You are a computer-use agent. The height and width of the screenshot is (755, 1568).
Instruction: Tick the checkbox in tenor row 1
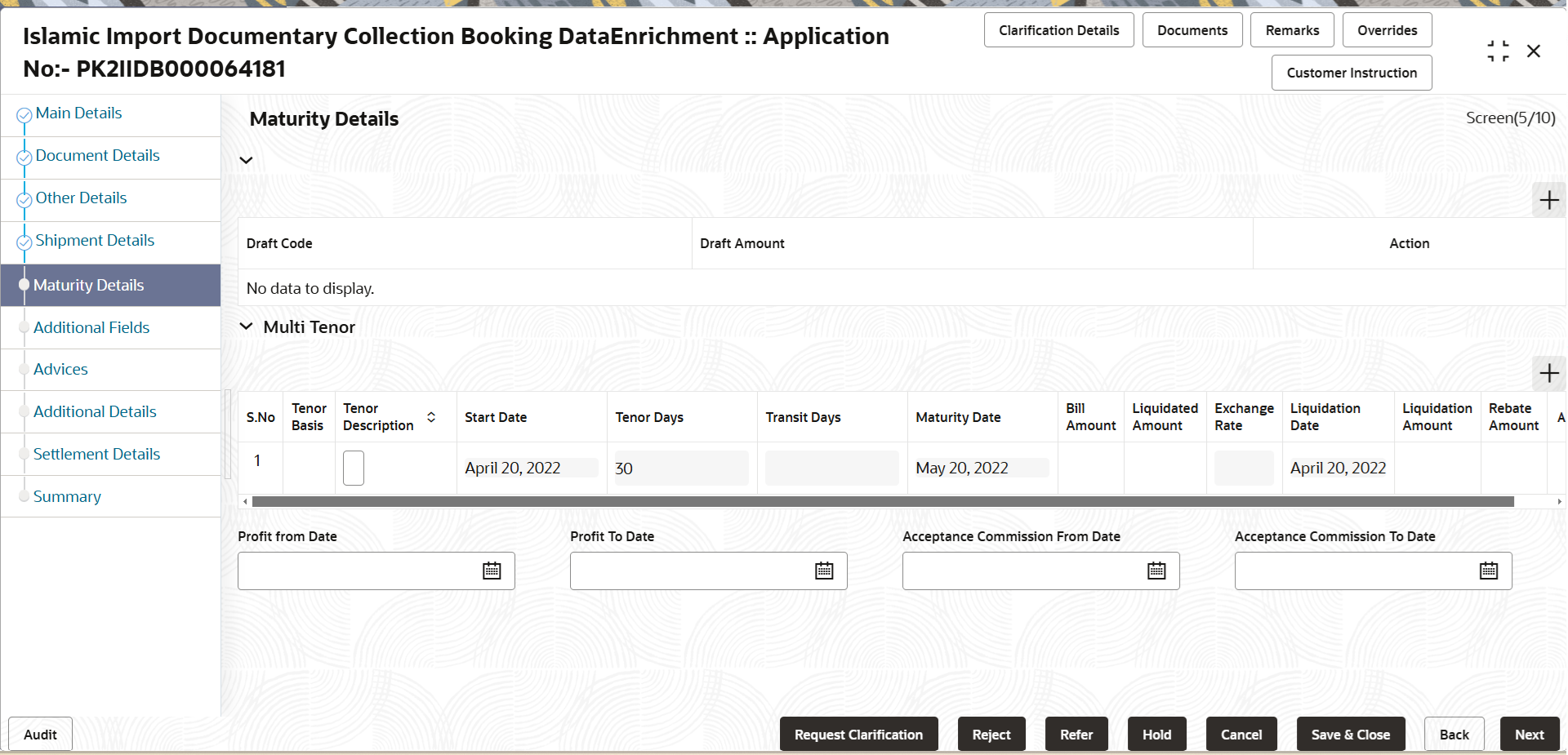pos(354,468)
